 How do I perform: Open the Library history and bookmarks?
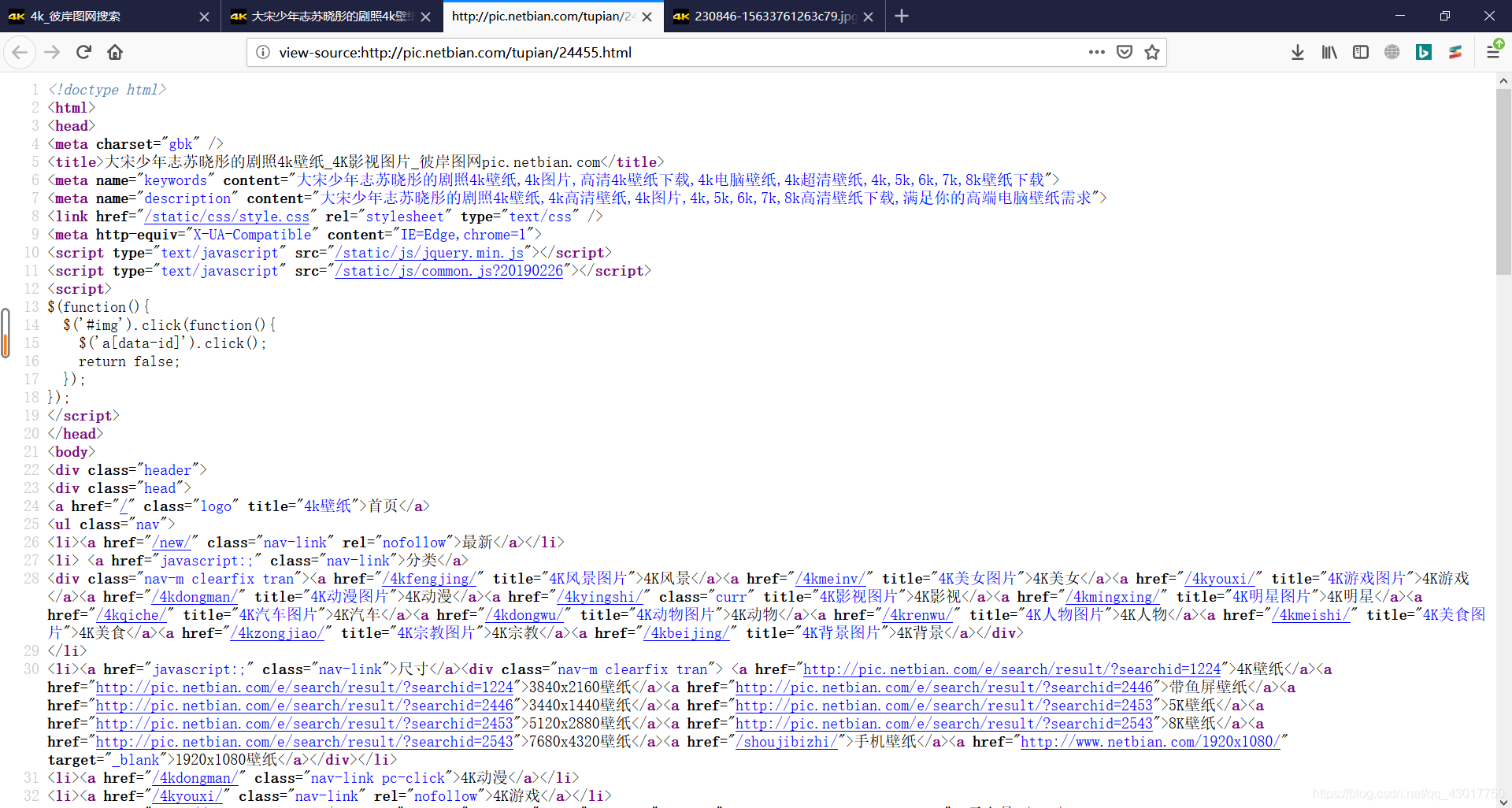(x=1329, y=52)
